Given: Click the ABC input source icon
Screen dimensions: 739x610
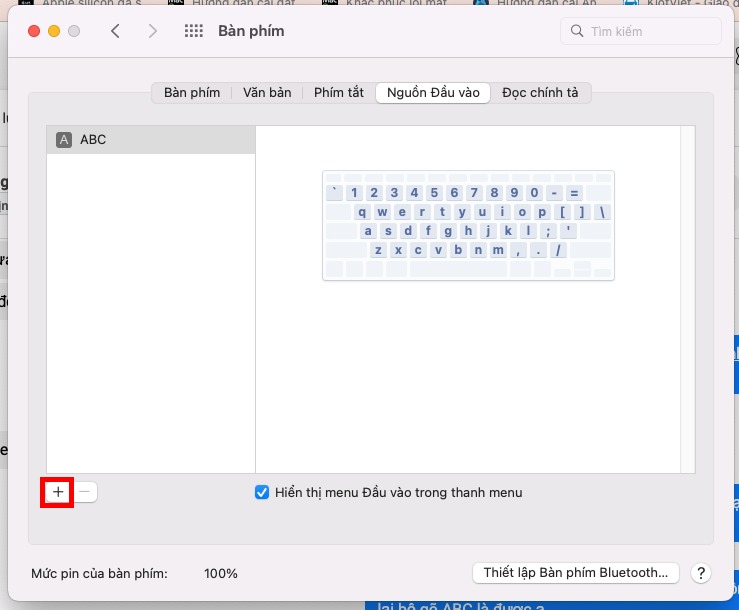Looking at the screenshot, I should point(64,140).
